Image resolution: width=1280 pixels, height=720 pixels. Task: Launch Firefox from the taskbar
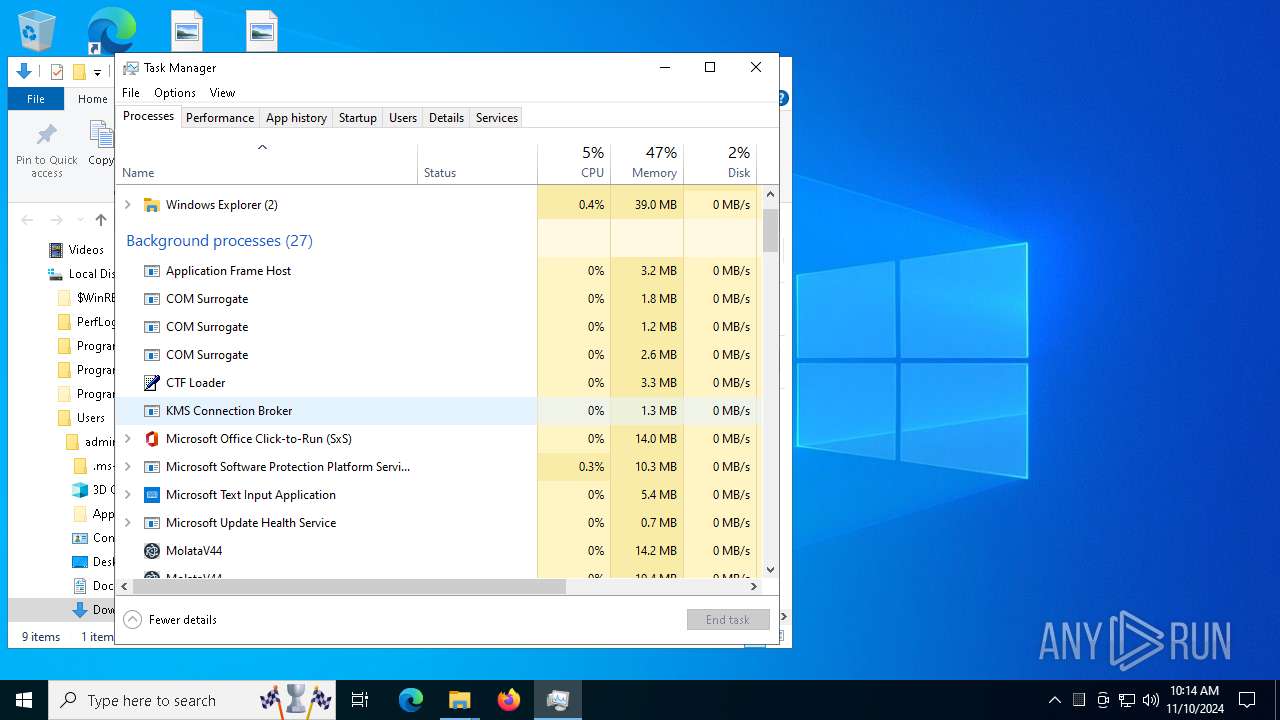[x=509, y=700]
